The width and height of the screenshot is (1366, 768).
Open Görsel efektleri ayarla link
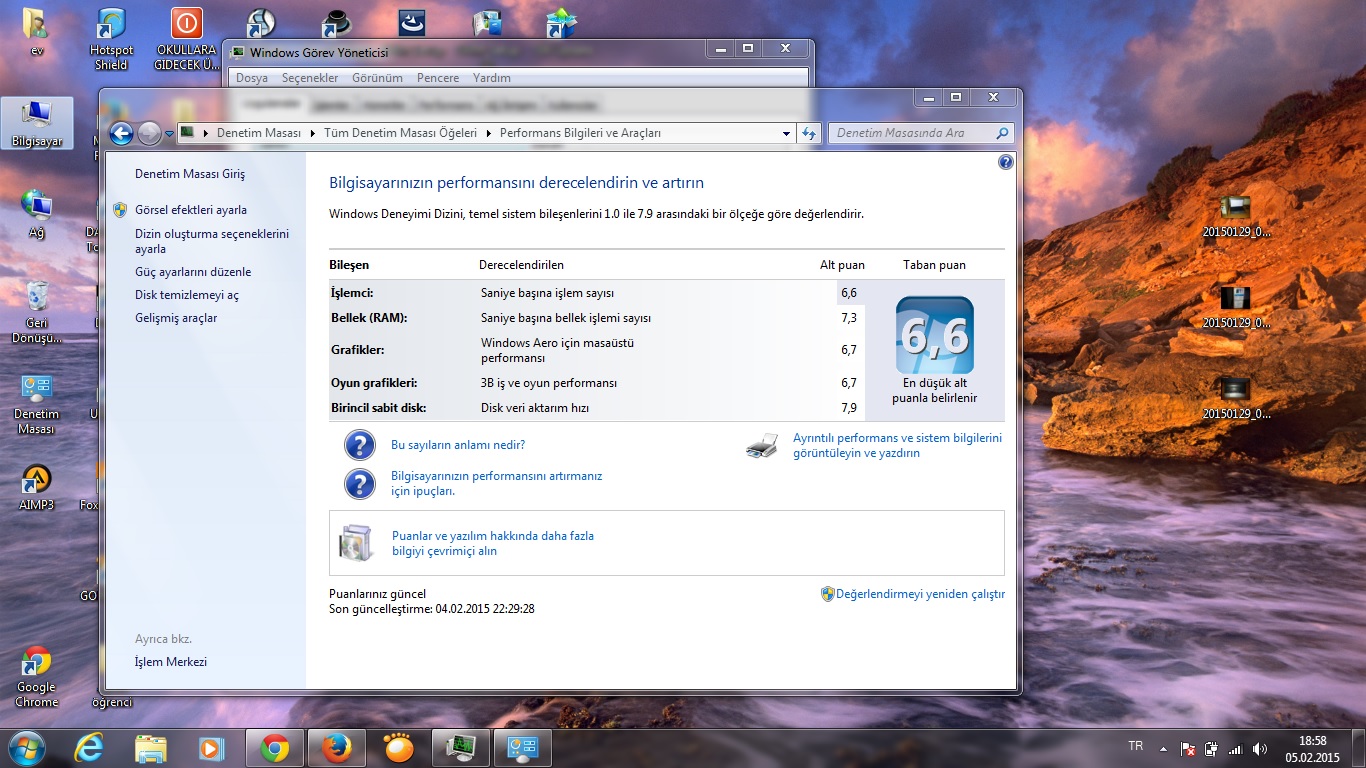coord(190,210)
